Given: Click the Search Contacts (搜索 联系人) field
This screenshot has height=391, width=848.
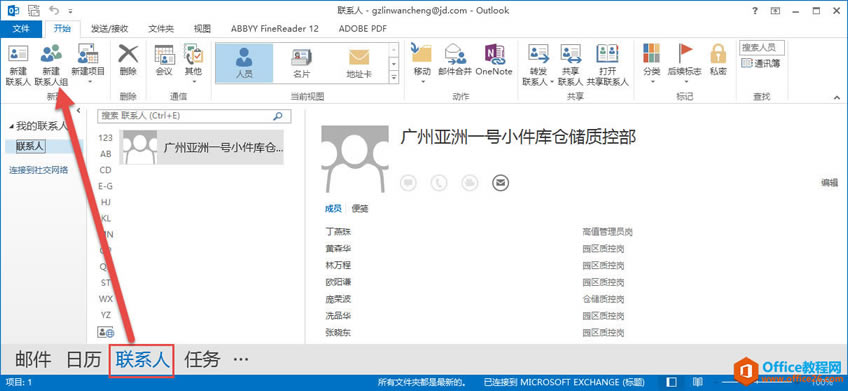Looking at the screenshot, I should tap(194, 116).
